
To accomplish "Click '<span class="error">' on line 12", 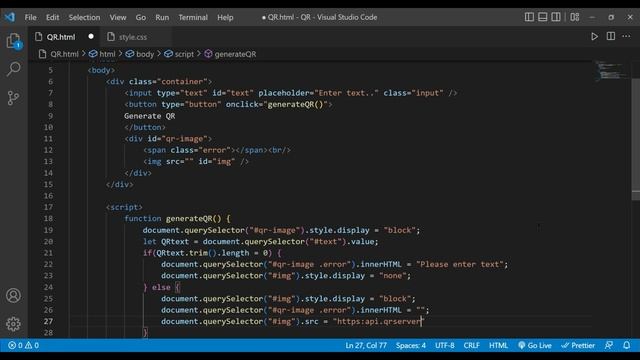I will 189,150.
